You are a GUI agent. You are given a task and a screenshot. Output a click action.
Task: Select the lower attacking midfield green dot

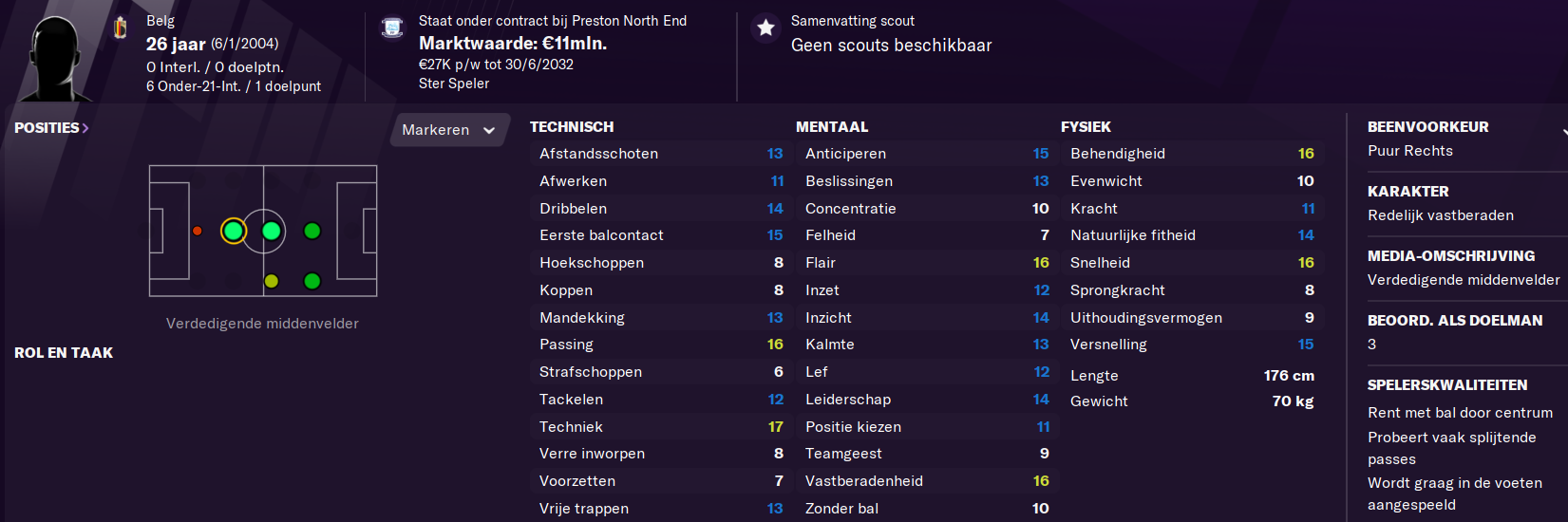[312, 281]
